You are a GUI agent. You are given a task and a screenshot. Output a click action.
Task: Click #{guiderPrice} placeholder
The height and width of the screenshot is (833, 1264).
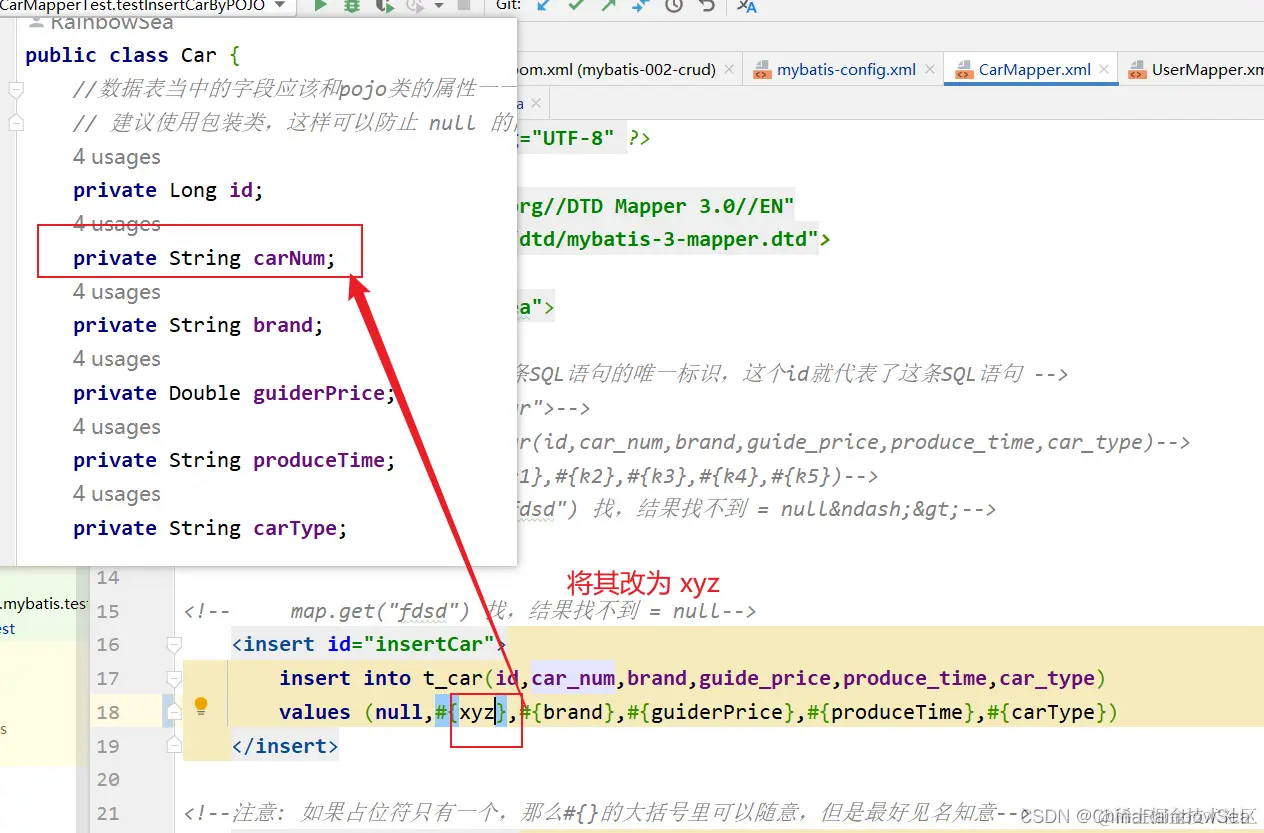711,712
